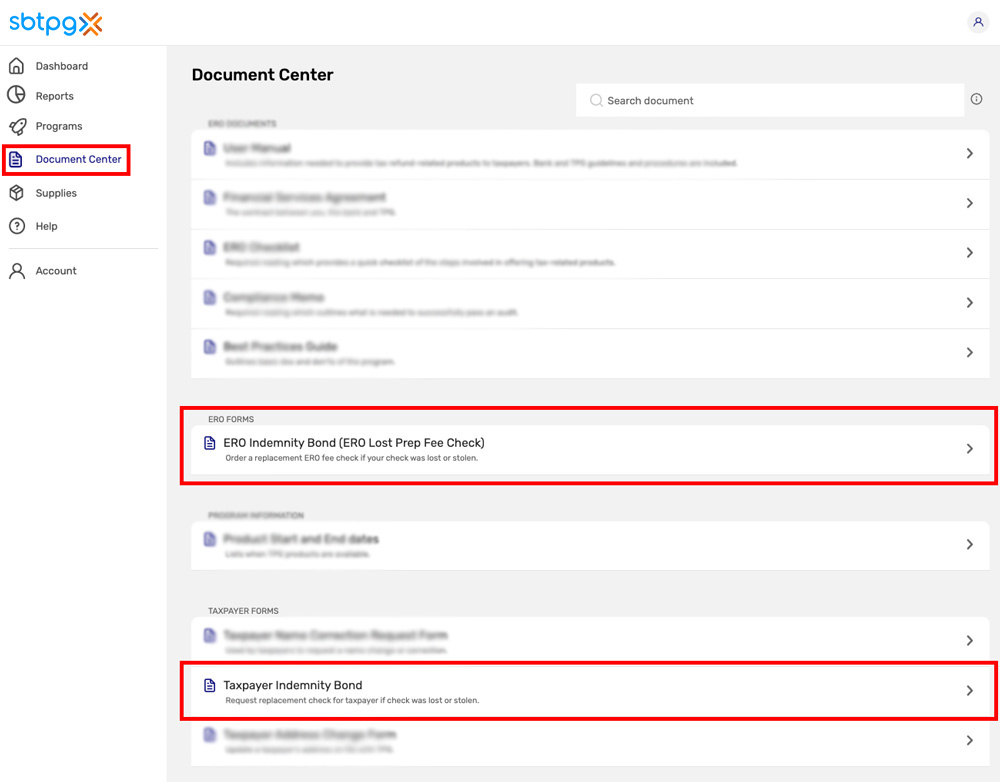Viewport: 1000px width, 782px height.
Task: Open the Reports sidebar menu item
Action: [54, 96]
